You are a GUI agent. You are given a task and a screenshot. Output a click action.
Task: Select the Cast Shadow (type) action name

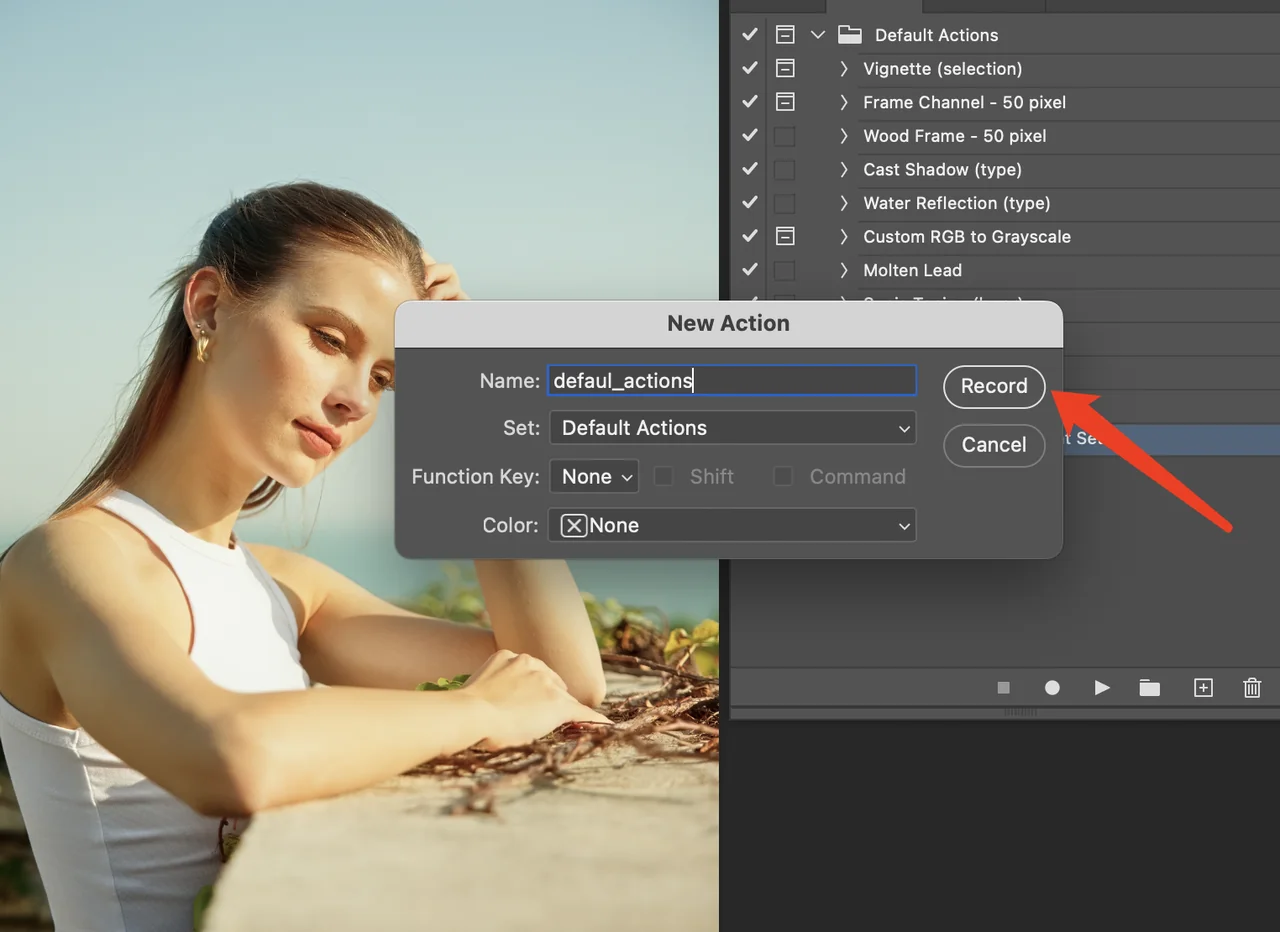pyautogui.click(x=943, y=169)
